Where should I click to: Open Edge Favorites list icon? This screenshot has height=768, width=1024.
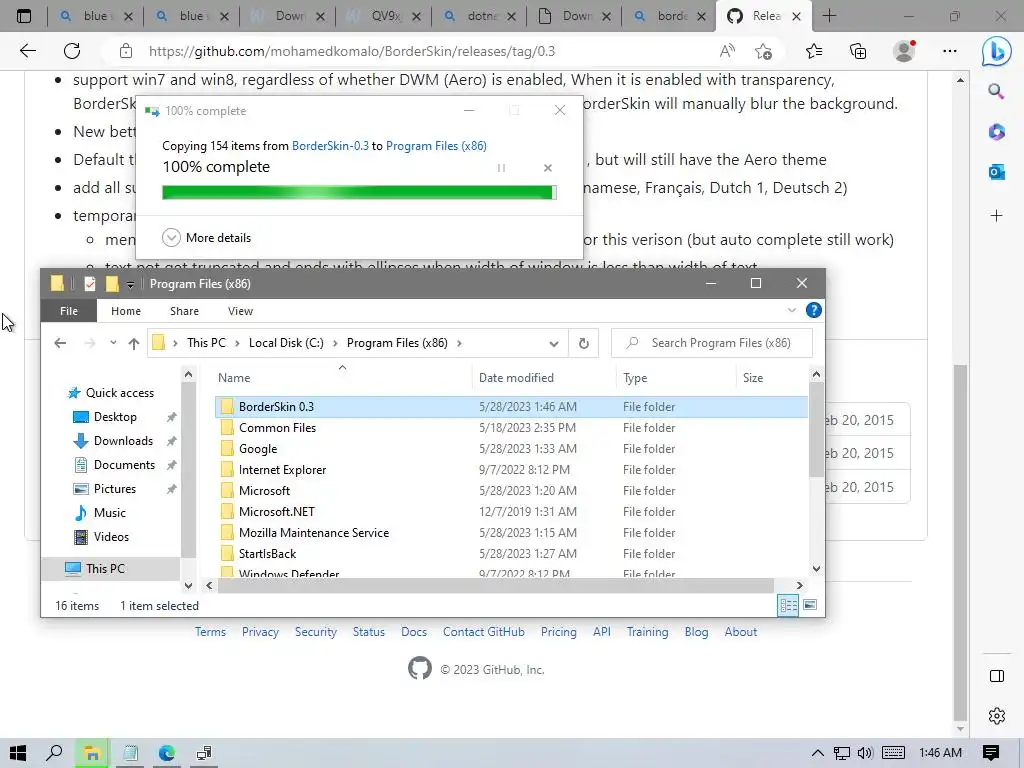click(x=814, y=51)
